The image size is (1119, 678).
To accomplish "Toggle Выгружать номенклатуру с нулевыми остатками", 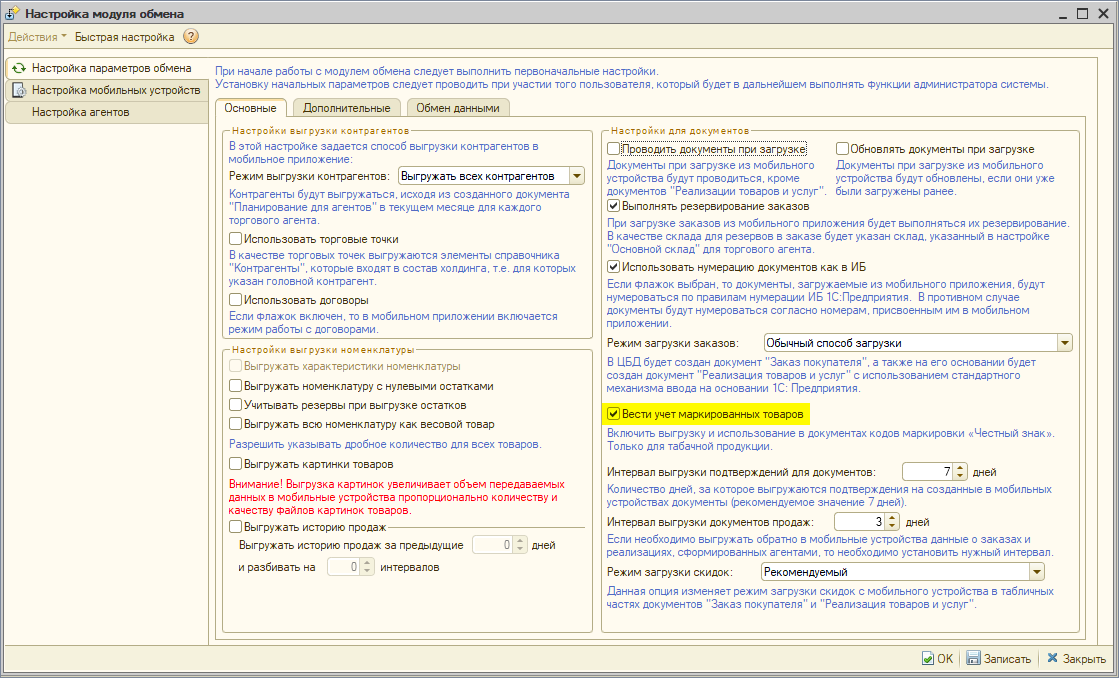I will coord(236,385).
